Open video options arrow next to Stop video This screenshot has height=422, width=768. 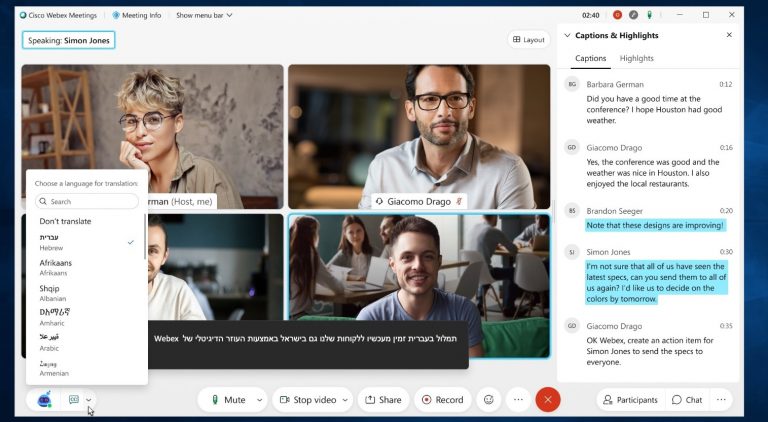pyautogui.click(x=345, y=399)
